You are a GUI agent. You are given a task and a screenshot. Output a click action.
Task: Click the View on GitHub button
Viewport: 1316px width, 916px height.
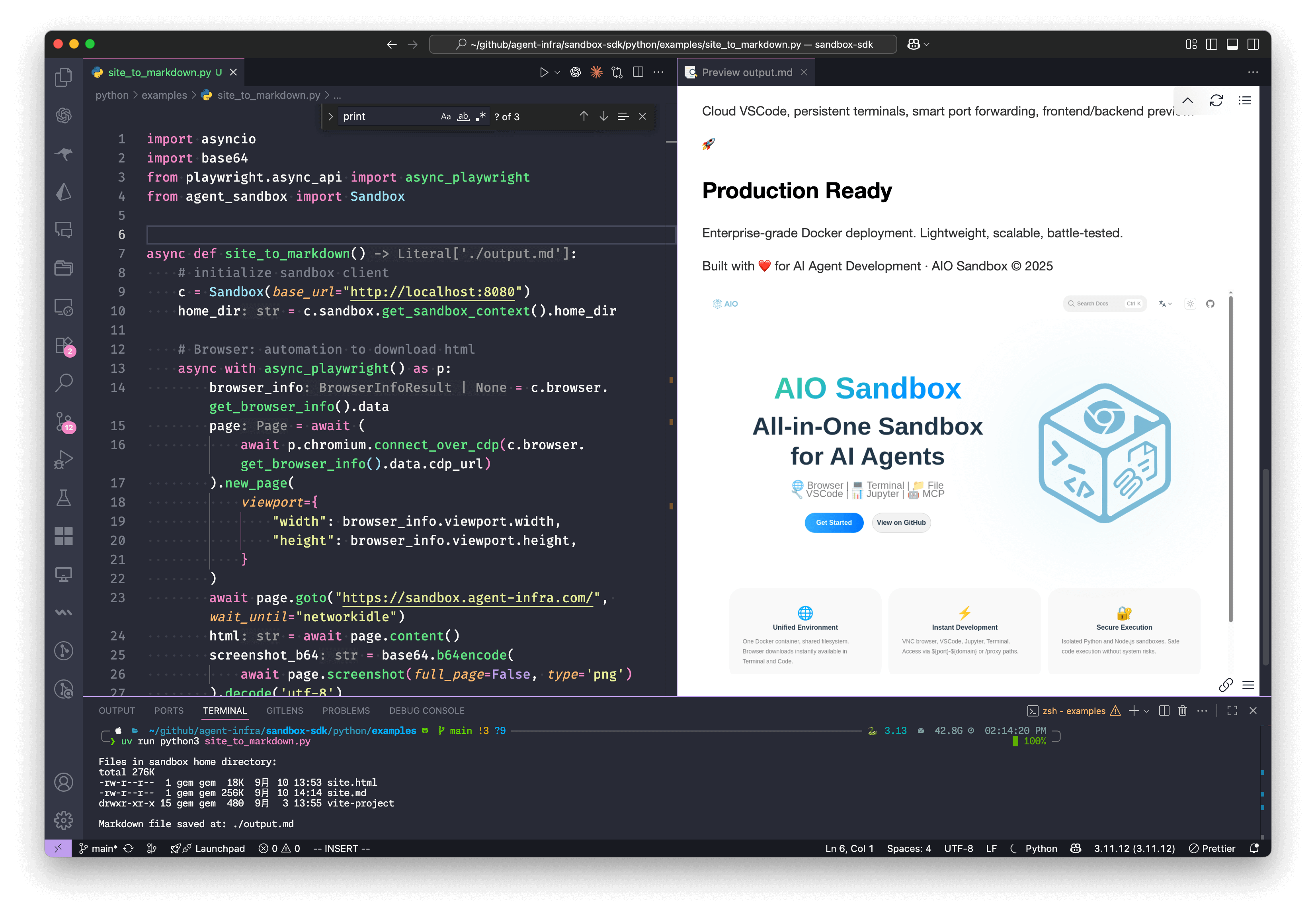pos(901,523)
